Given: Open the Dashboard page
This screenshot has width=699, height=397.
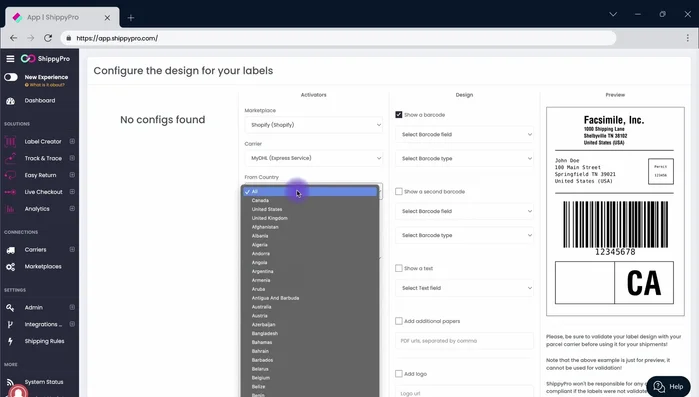Looking at the screenshot, I should [x=40, y=101].
